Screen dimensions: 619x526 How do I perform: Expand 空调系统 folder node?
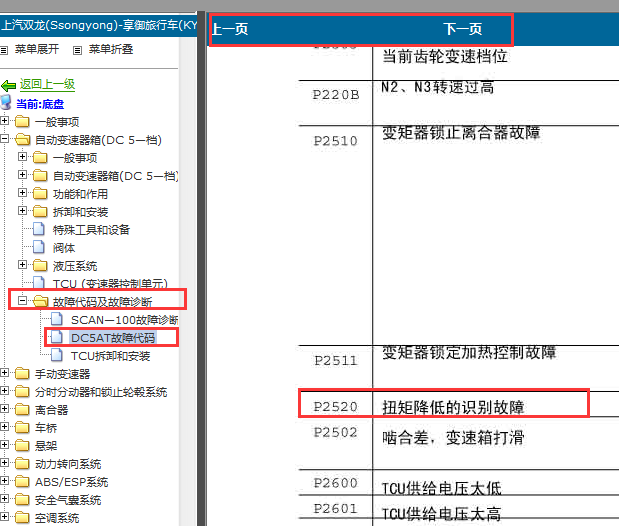(x=4, y=517)
